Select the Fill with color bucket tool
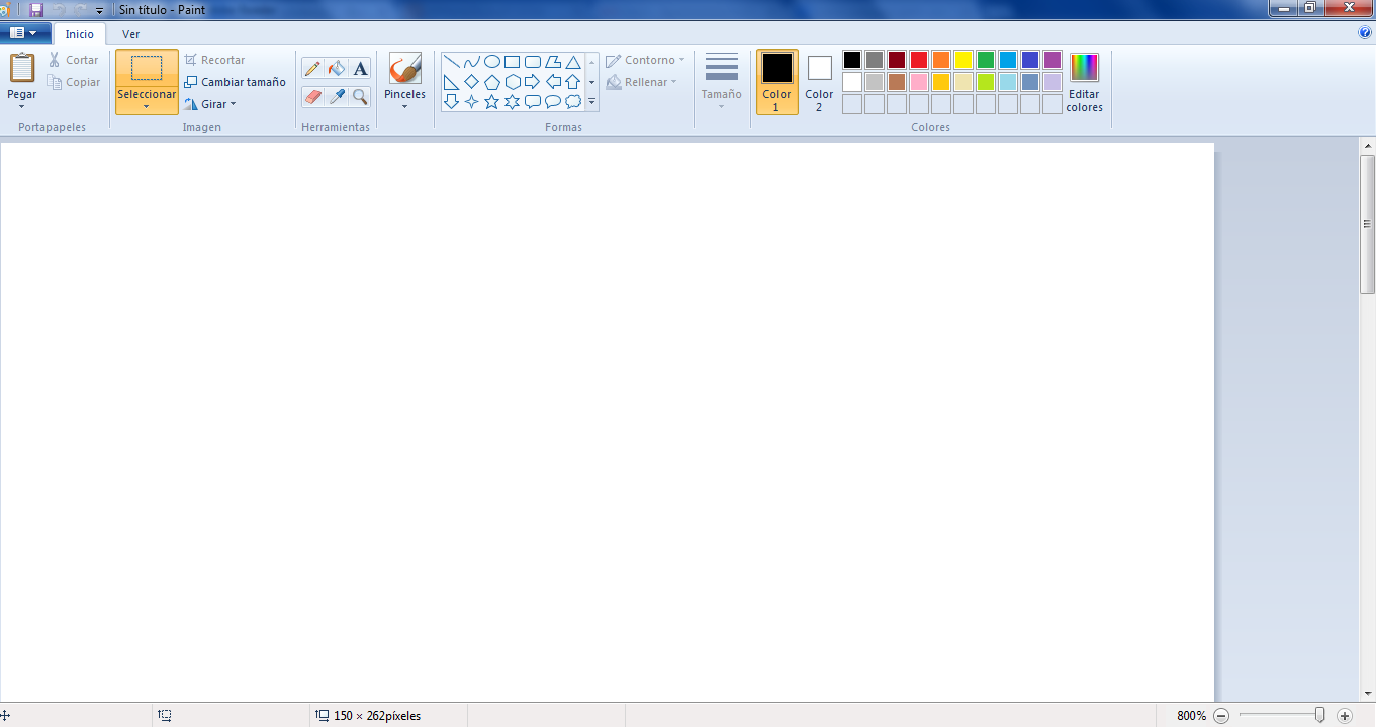 click(336, 68)
